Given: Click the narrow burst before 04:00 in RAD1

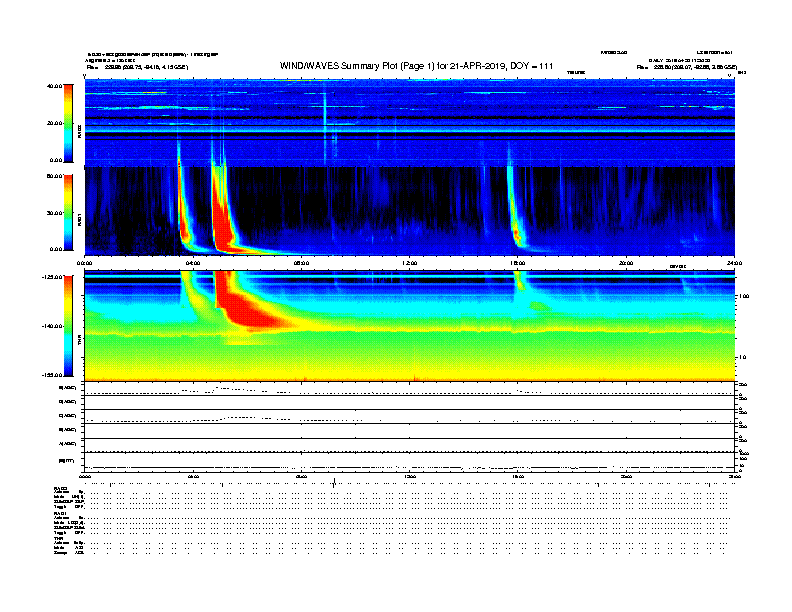Looking at the screenshot, I should 182,212.
